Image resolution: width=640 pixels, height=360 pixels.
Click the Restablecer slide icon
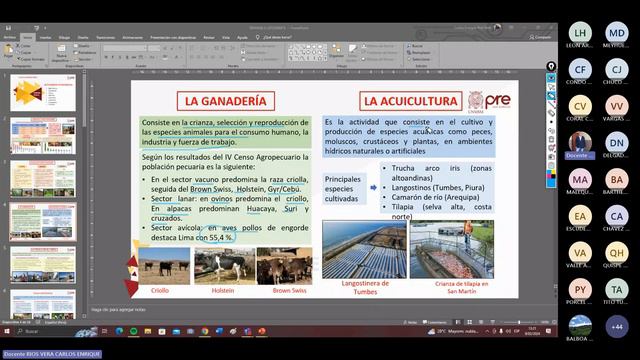(76, 53)
